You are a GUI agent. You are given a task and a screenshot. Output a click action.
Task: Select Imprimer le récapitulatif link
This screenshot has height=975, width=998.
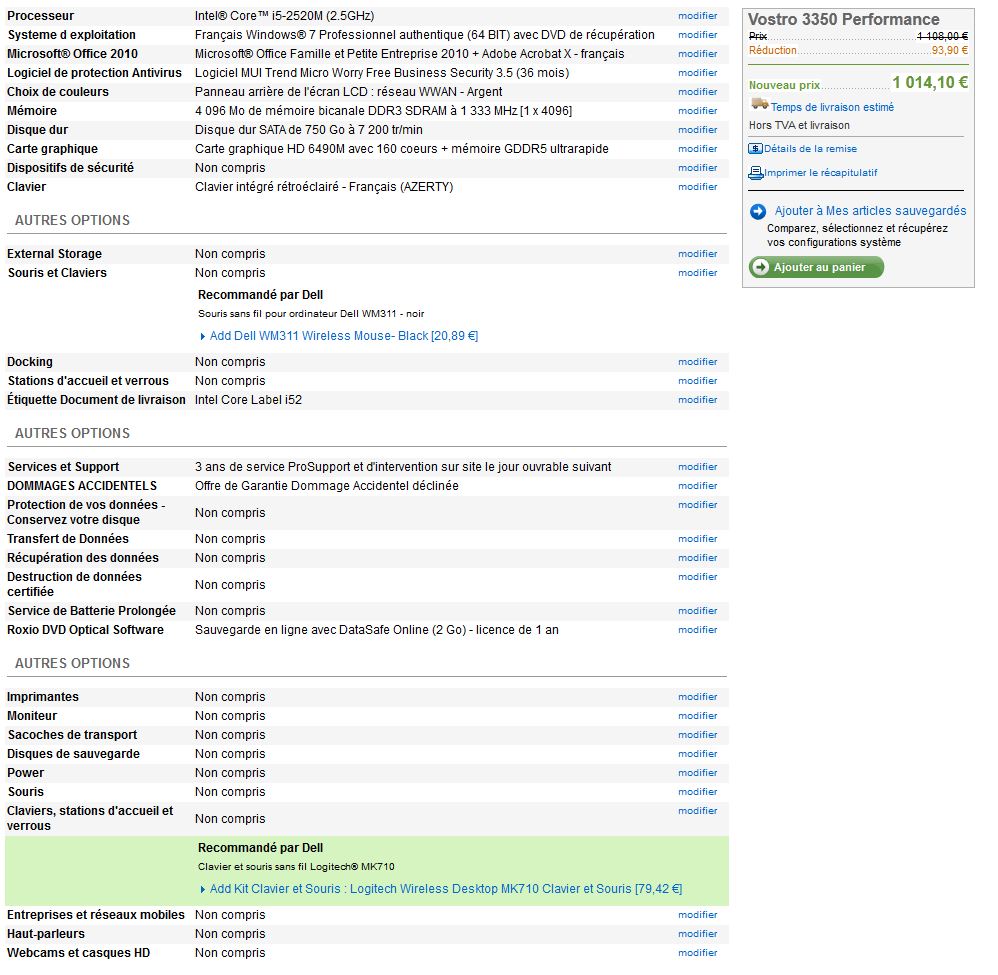tap(820, 173)
